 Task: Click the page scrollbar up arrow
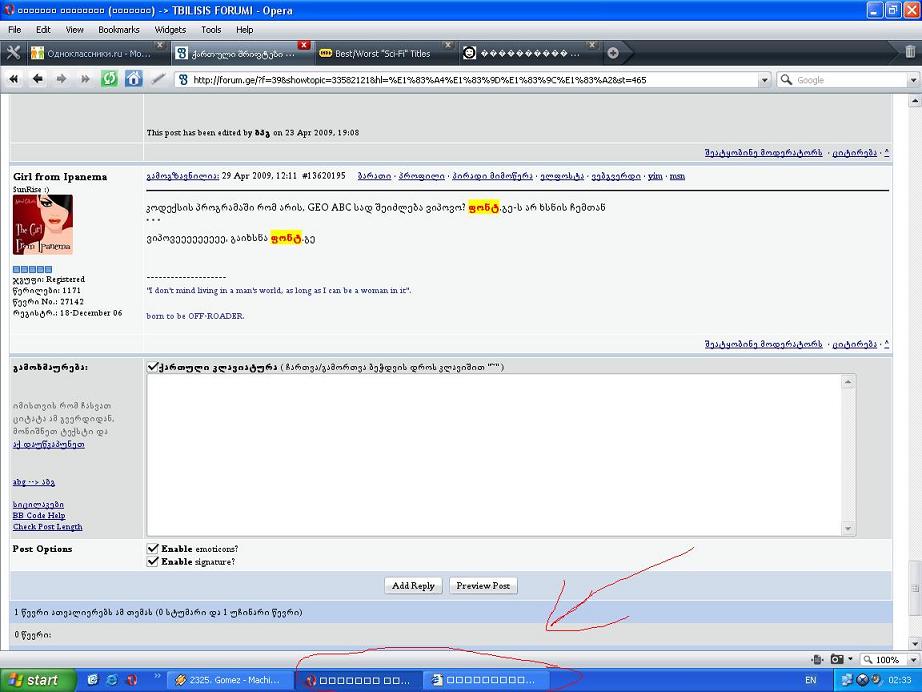pyautogui.click(x=914, y=101)
